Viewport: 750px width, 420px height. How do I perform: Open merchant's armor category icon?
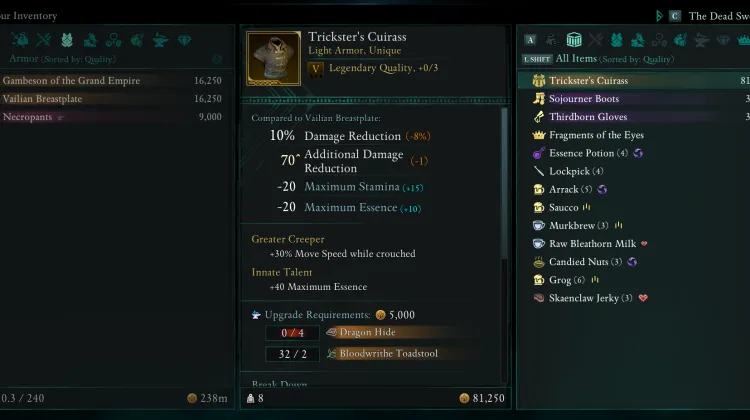tap(617, 40)
